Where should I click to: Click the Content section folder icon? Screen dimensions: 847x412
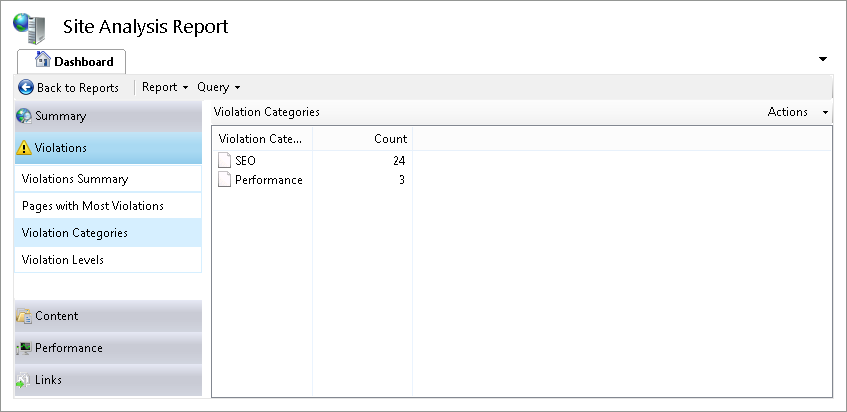(24, 316)
